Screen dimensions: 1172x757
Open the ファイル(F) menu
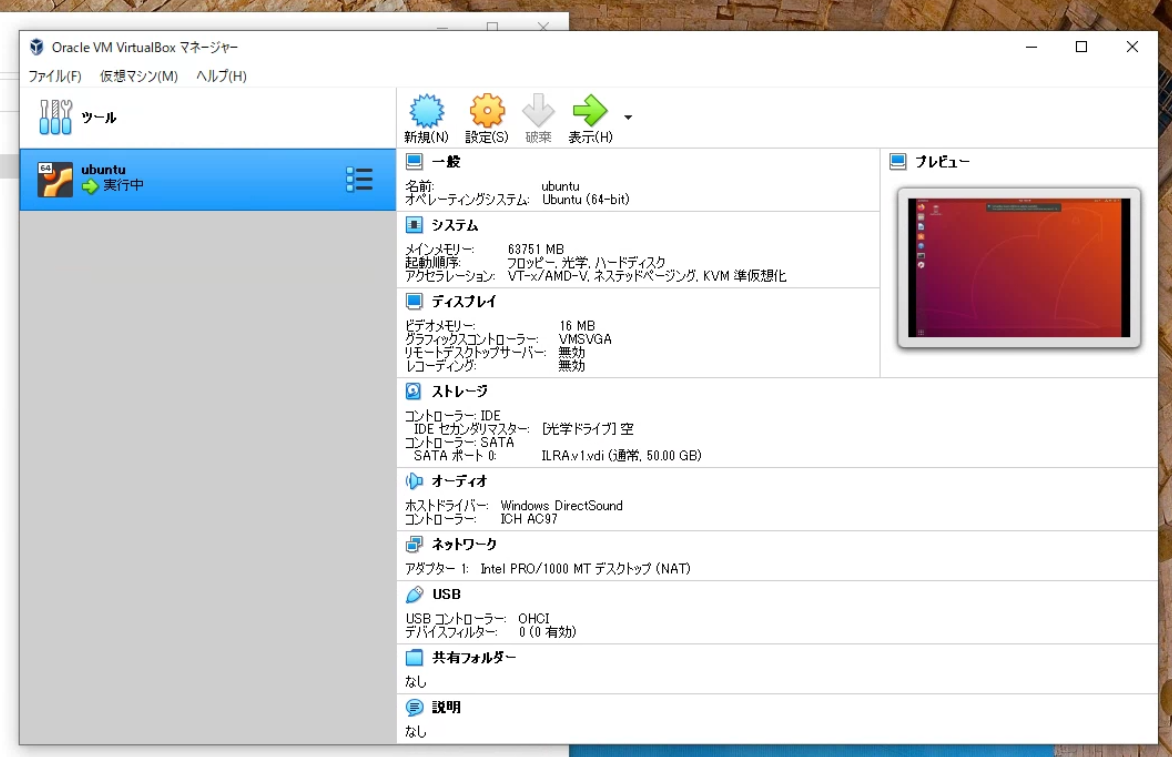click(55, 76)
